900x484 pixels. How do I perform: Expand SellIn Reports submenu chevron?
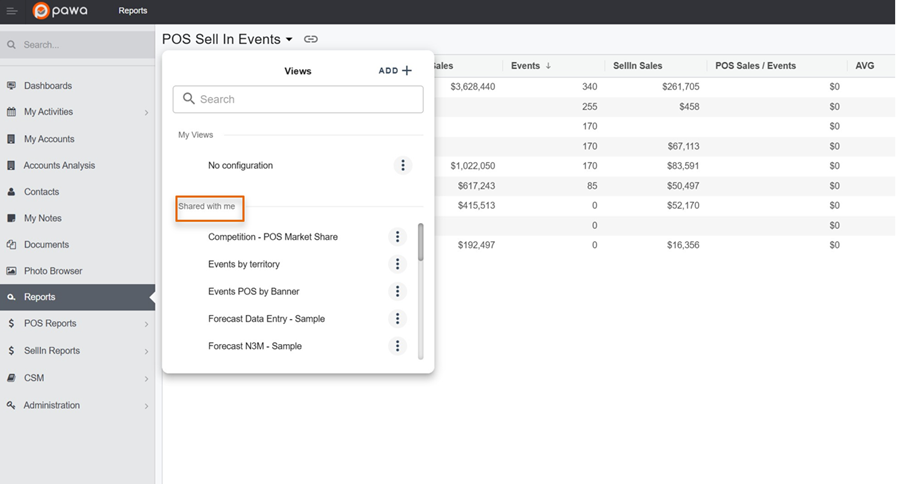[146, 351]
